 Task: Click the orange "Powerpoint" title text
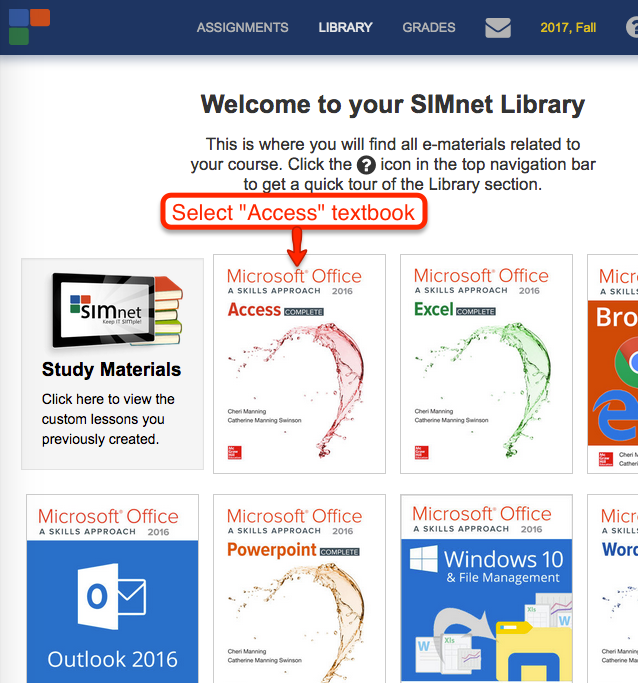pyautogui.click(x=272, y=550)
